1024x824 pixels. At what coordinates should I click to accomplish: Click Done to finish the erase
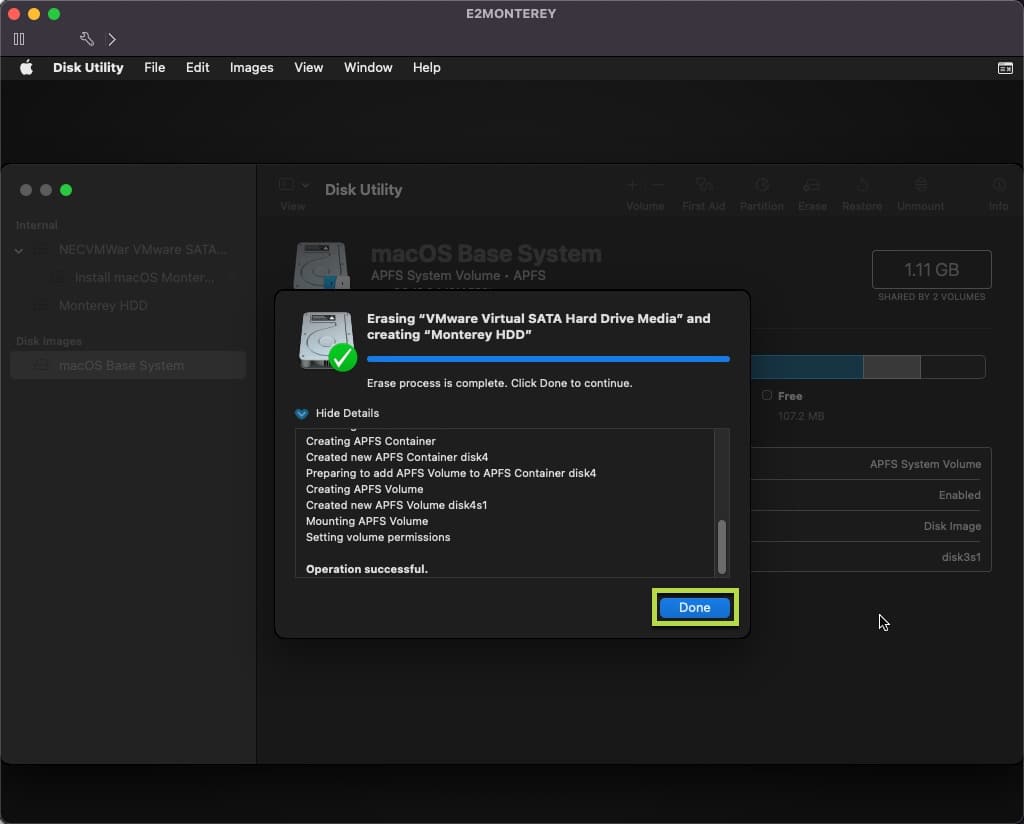tap(694, 607)
